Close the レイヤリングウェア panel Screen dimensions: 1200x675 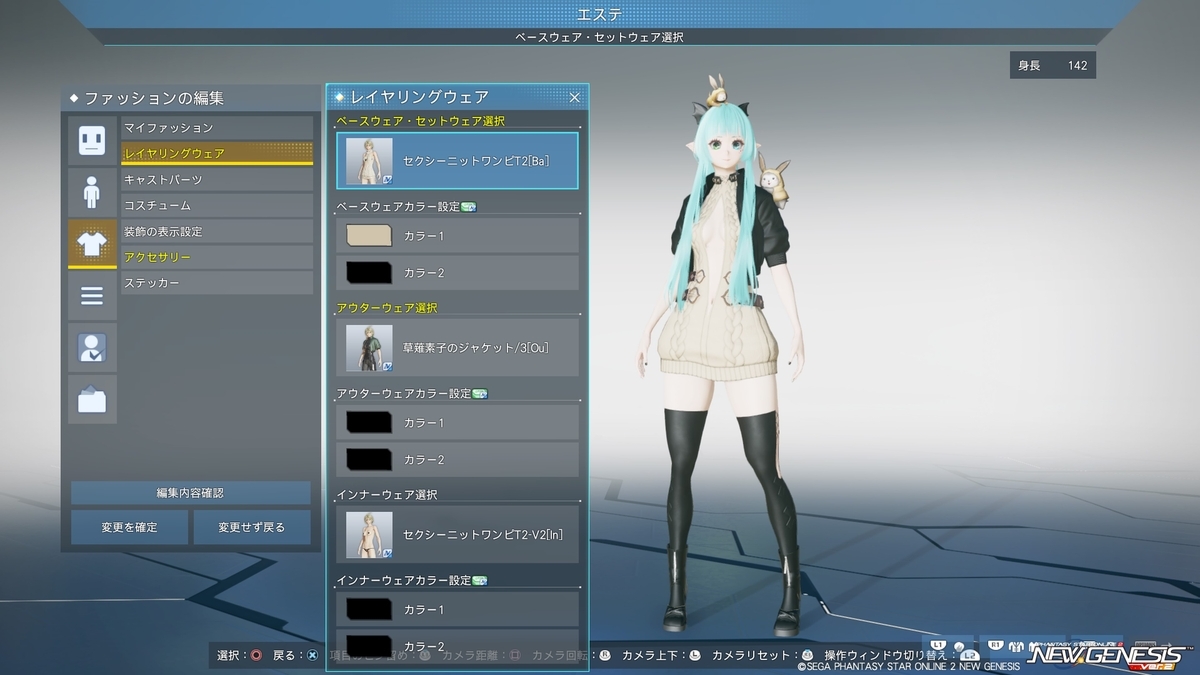tap(574, 97)
